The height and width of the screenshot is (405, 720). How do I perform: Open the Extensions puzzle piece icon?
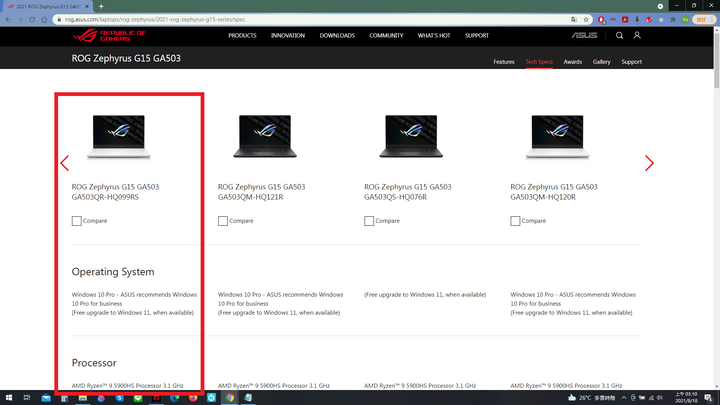(673, 19)
